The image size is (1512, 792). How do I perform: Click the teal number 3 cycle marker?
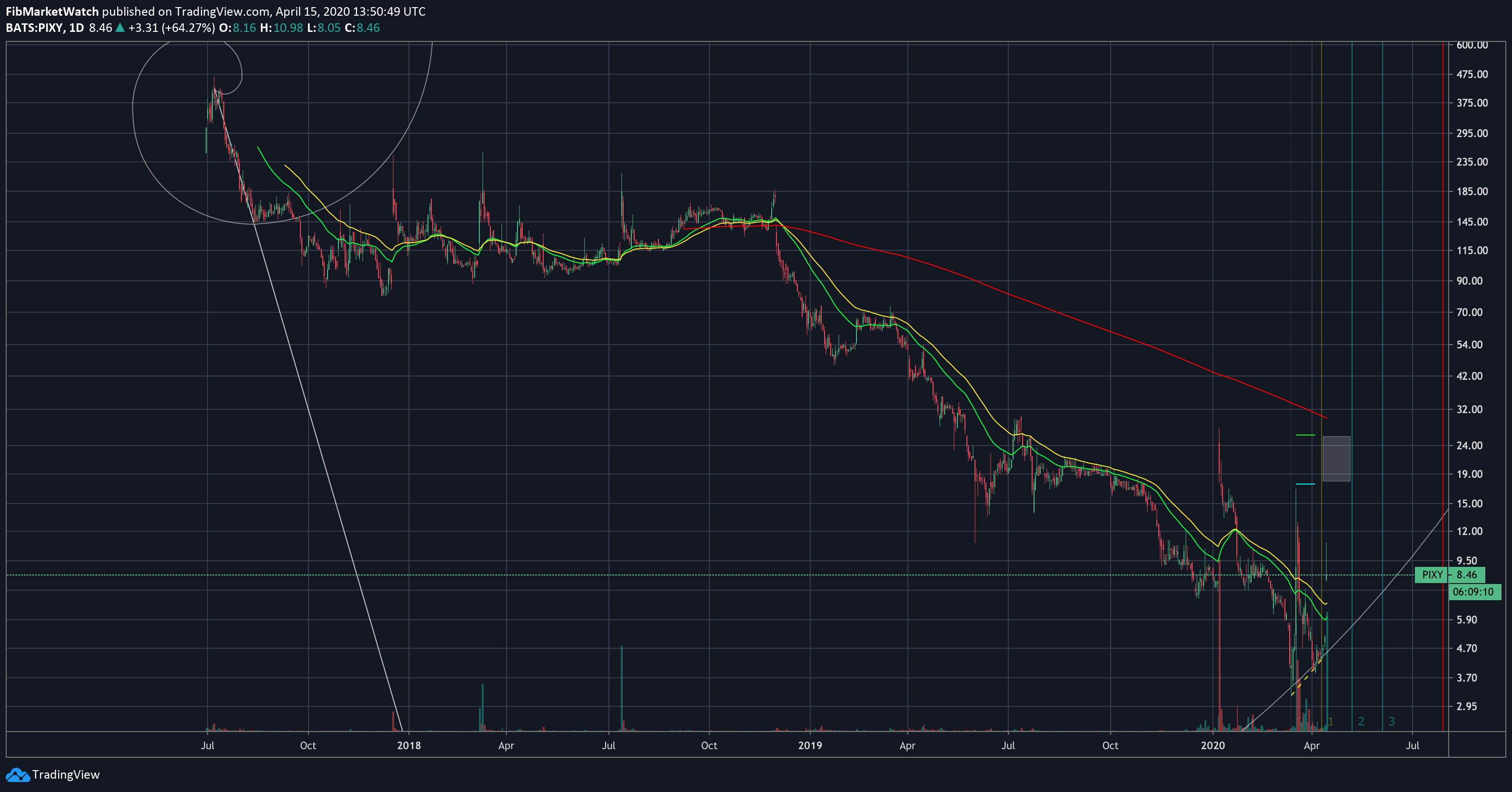1391,722
